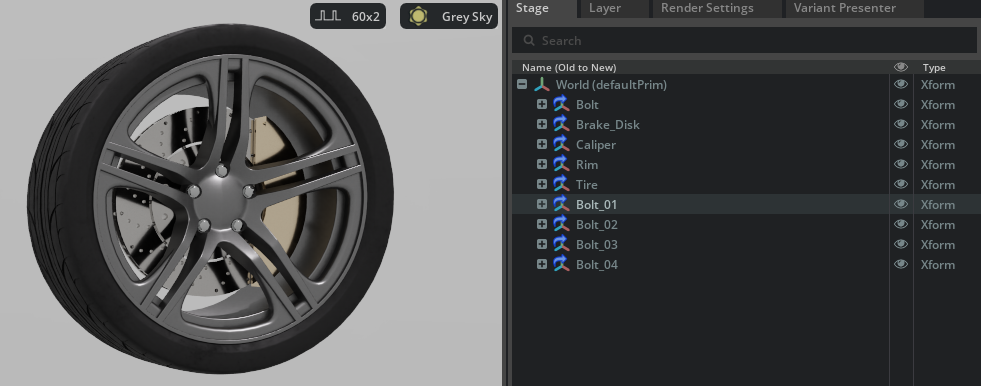
Task: Open the 60x2 viewport setting
Action: pos(348,16)
